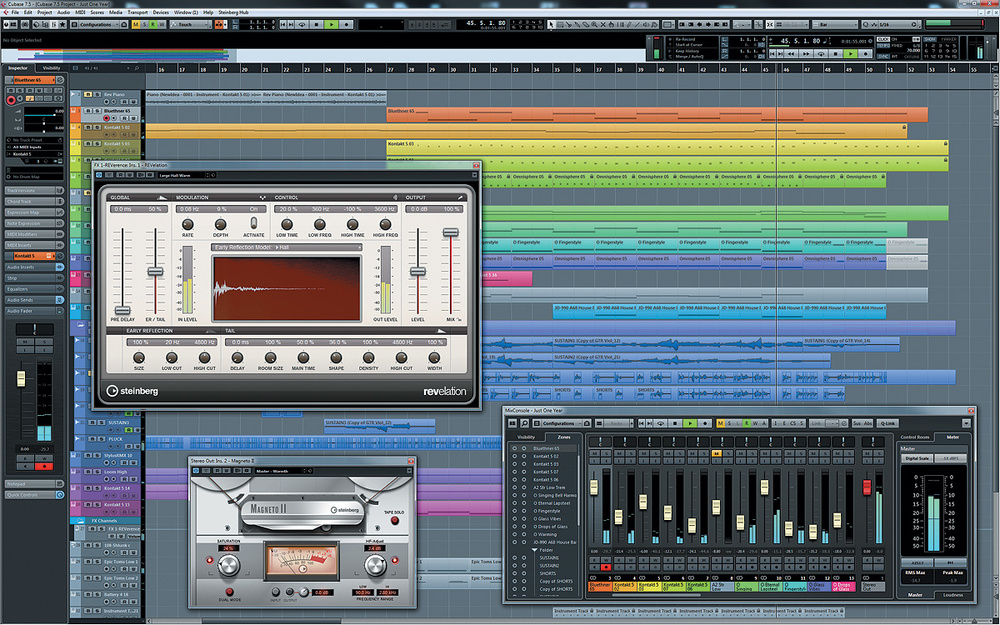1000x625 pixels.
Task: Toggle visibility of Bluethner 65 in Zones list
Action: coord(515,449)
